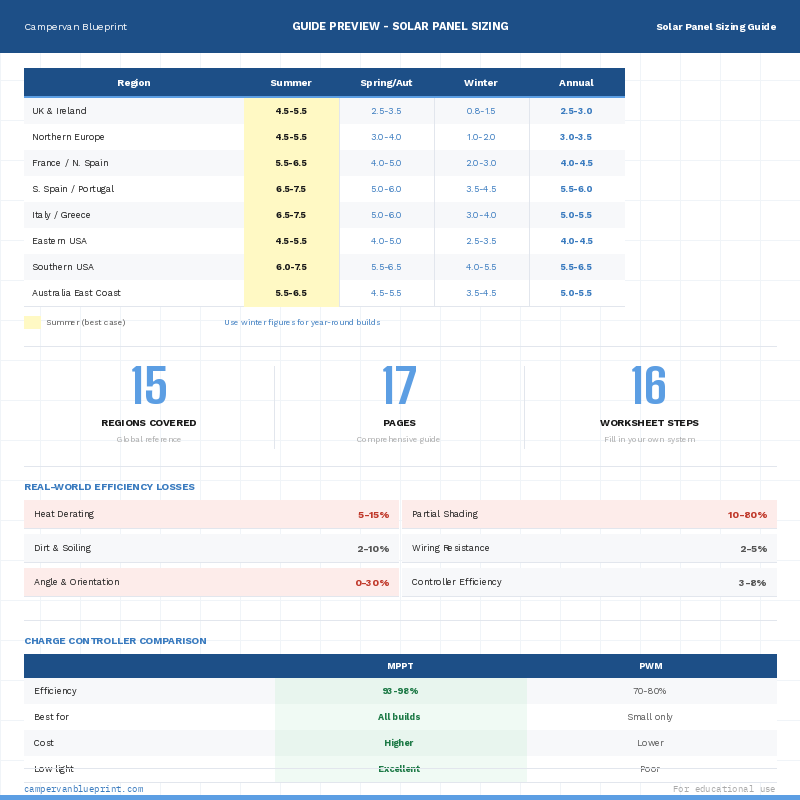Open the campervanblueprint.com footer link
The width and height of the screenshot is (800, 800).
click(x=84, y=789)
